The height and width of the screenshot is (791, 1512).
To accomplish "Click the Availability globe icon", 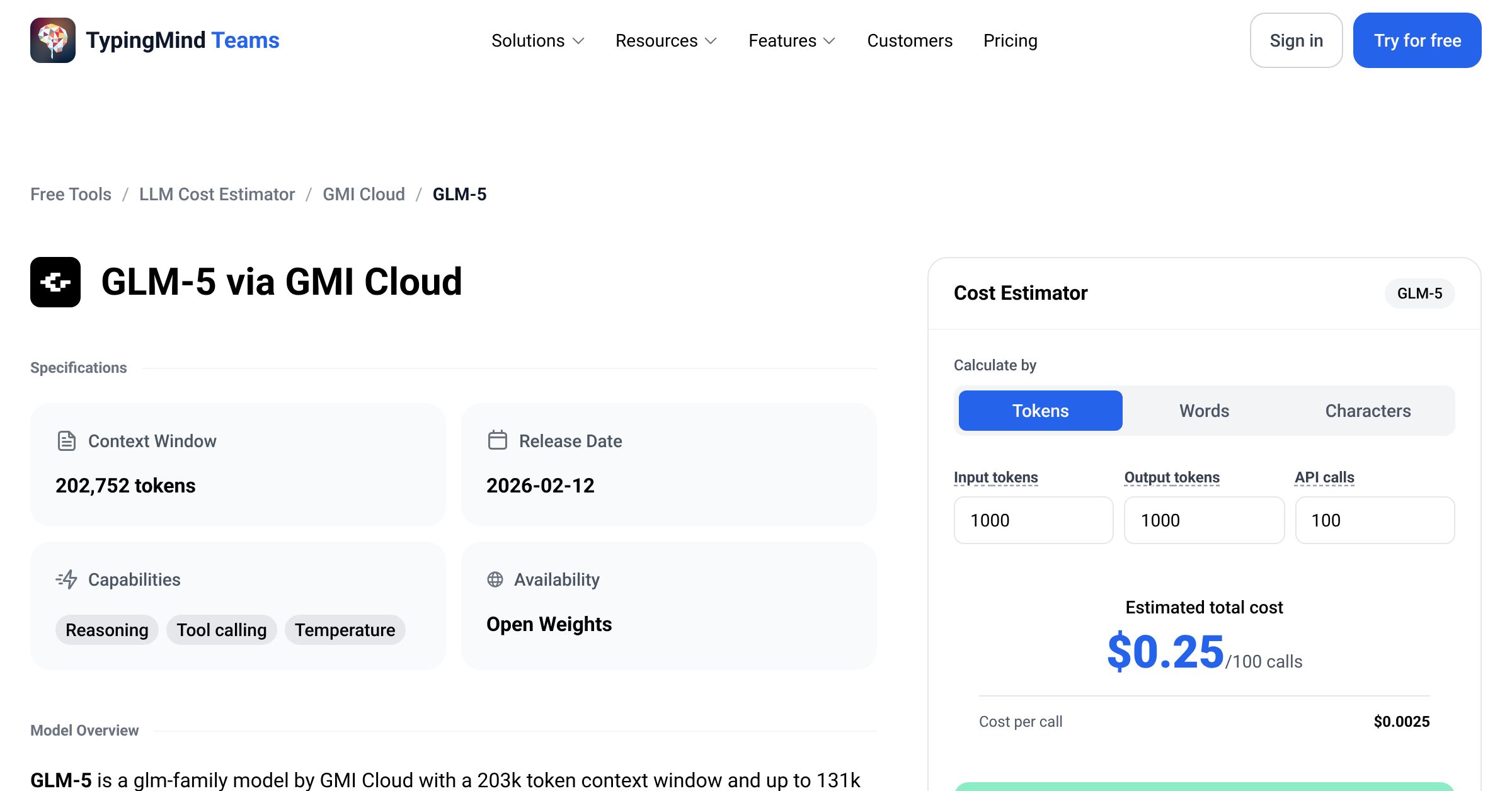I will [x=495, y=579].
